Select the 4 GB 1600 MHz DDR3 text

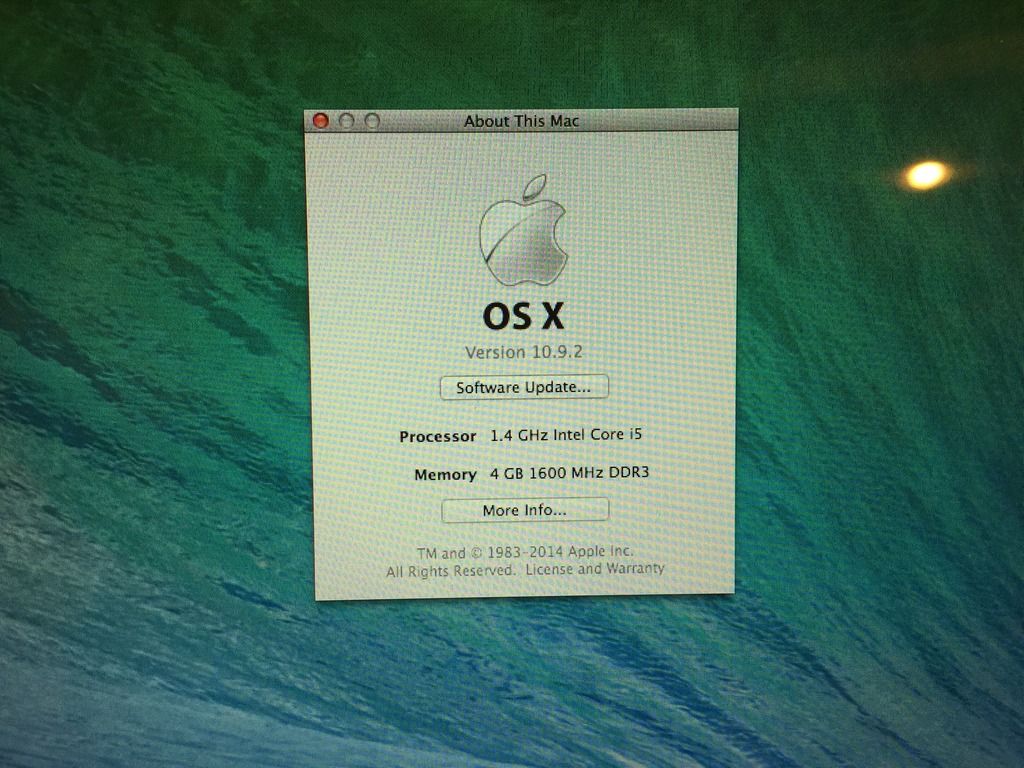[569, 472]
